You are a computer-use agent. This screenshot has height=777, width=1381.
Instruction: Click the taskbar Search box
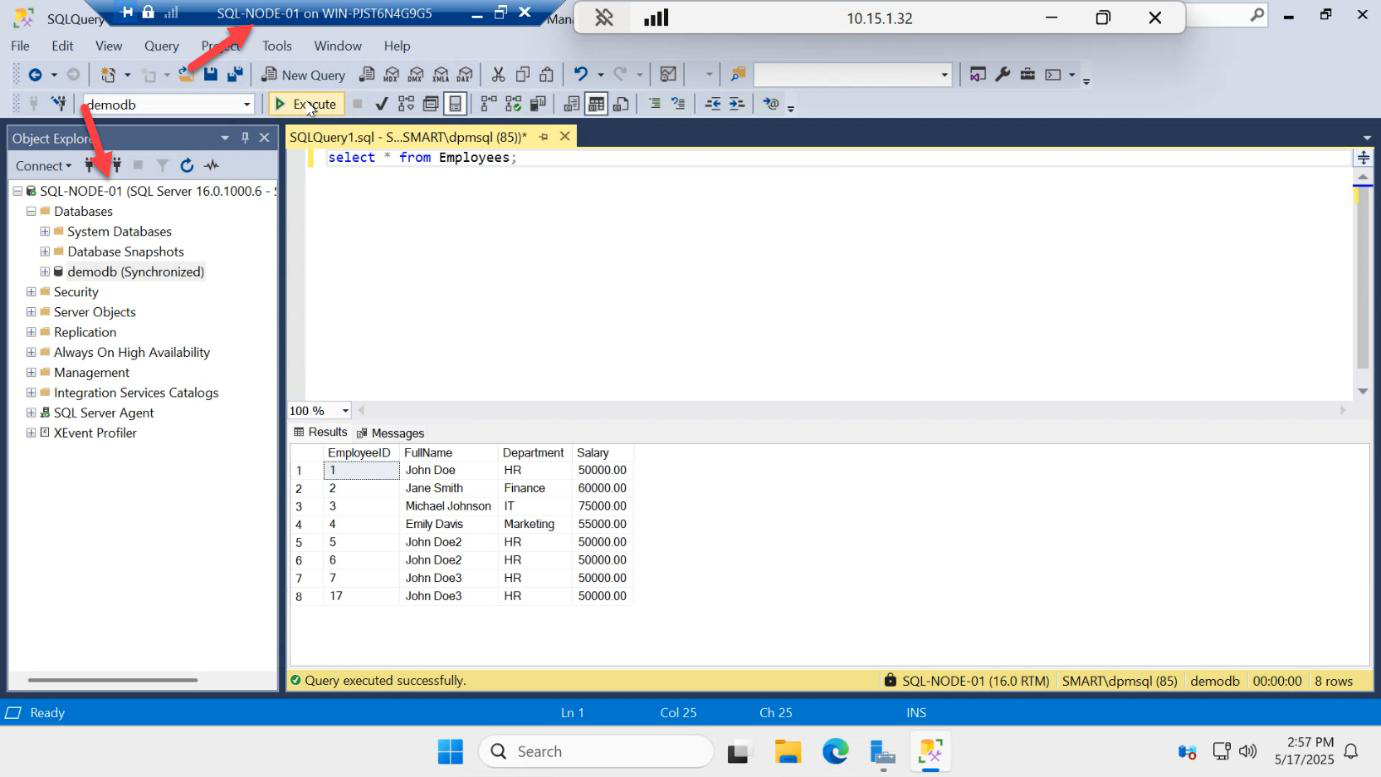pos(596,752)
